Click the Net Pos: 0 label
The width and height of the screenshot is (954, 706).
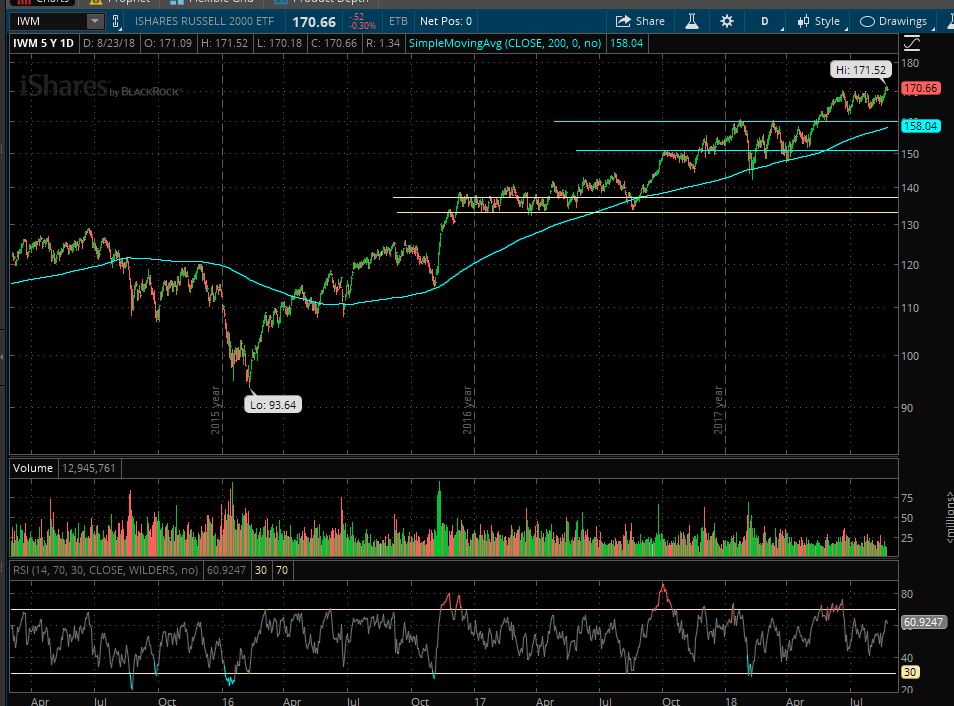pos(445,21)
